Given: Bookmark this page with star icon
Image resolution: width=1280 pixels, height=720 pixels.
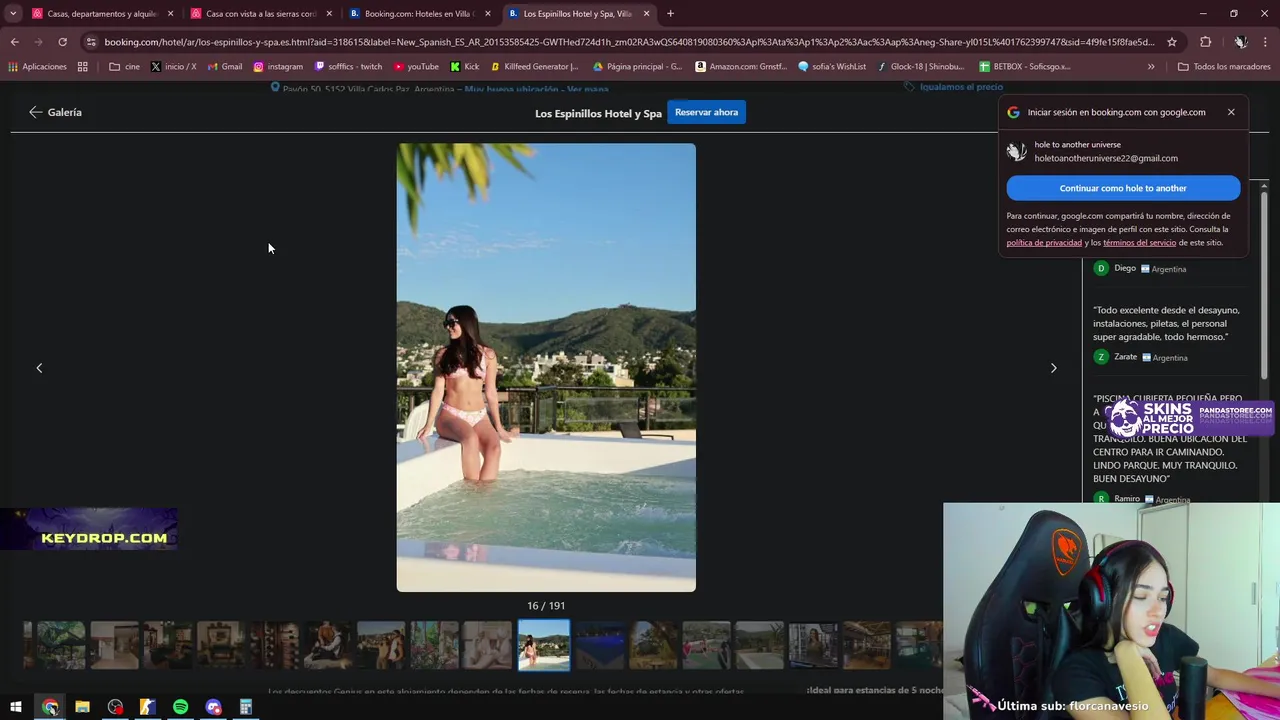Looking at the screenshot, I should [1172, 42].
